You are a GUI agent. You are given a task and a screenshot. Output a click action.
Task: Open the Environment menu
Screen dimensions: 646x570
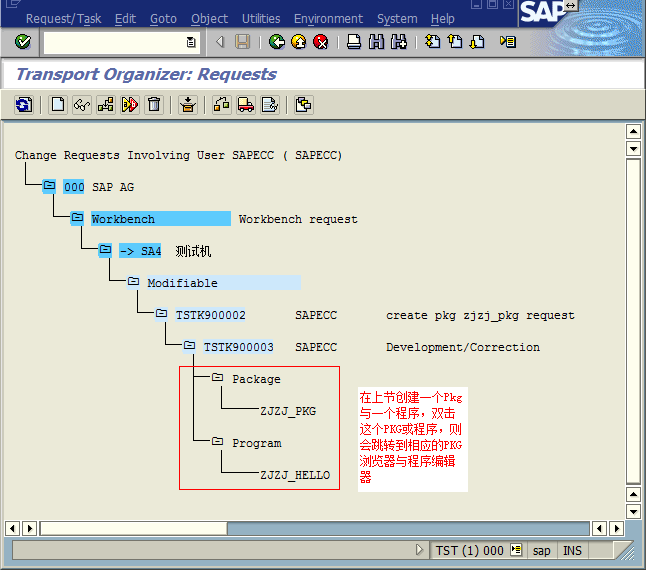[x=328, y=19]
